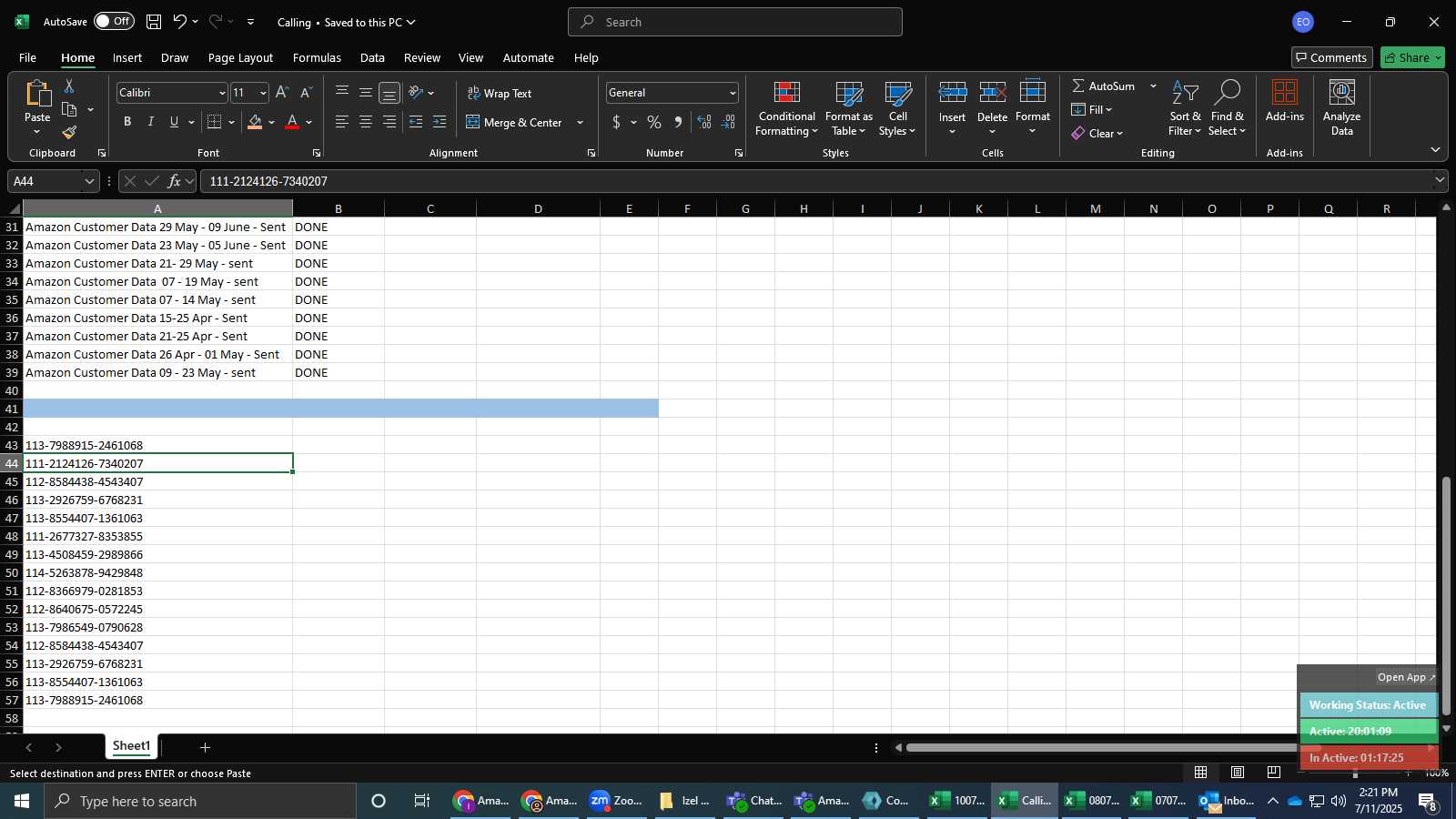
Task: Add a new sheet with plus button
Action: pos(206,747)
